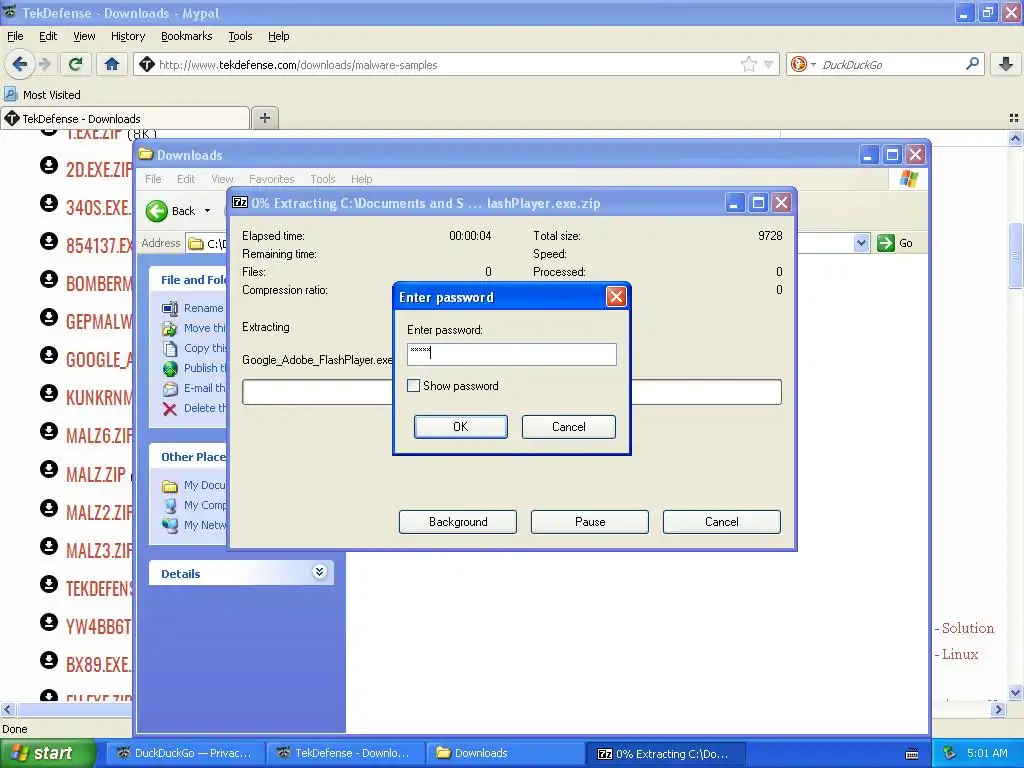This screenshot has height=768, width=1024.
Task: Switch to DuckDuckGo taskbar window
Action: coord(184,753)
